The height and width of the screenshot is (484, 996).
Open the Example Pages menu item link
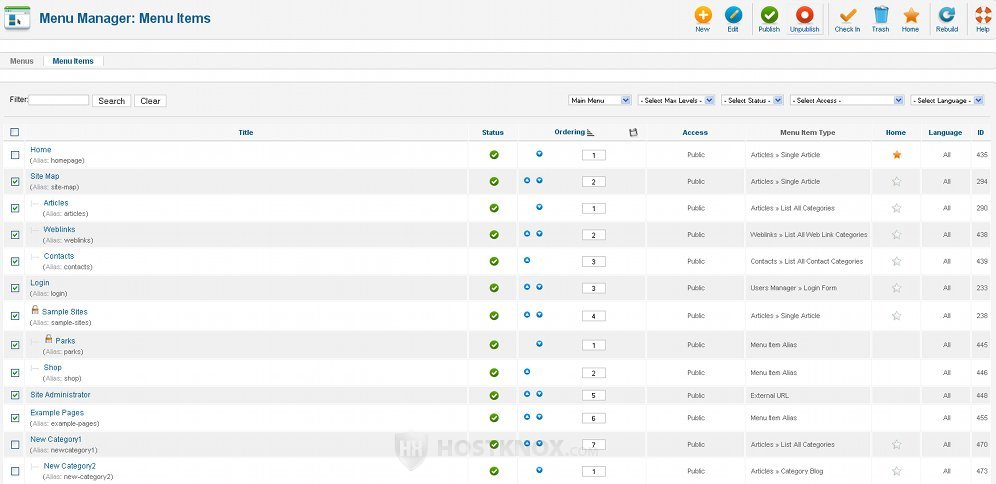pyautogui.click(x=57, y=413)
